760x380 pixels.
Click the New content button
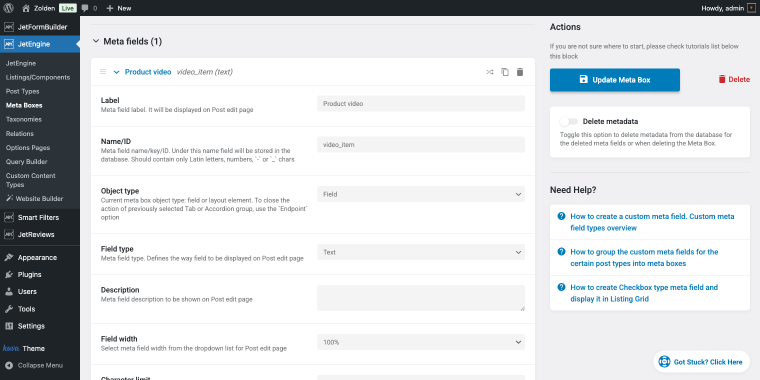119,8
